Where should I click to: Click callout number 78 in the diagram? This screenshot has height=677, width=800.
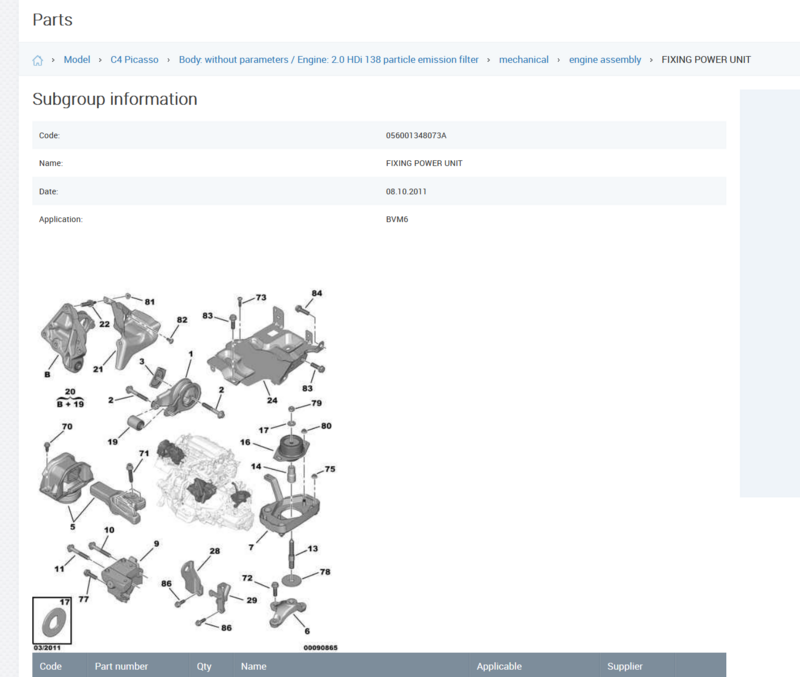coord(325,572)
